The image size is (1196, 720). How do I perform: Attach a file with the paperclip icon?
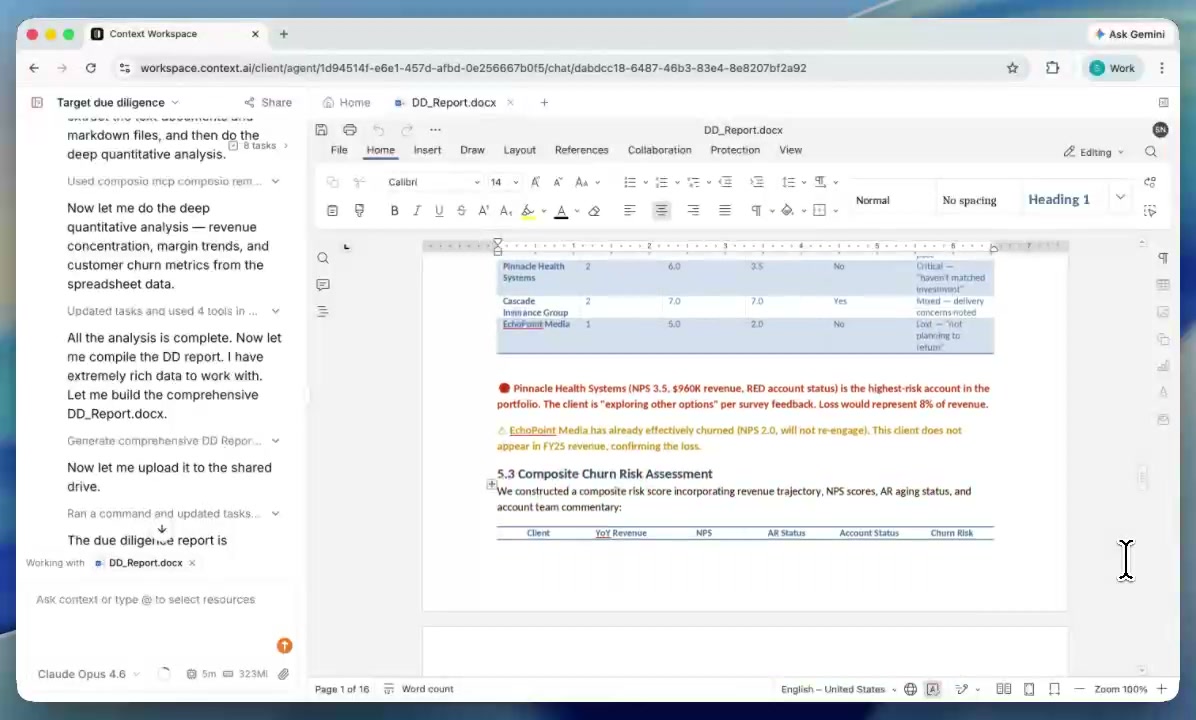click(283, 674)
